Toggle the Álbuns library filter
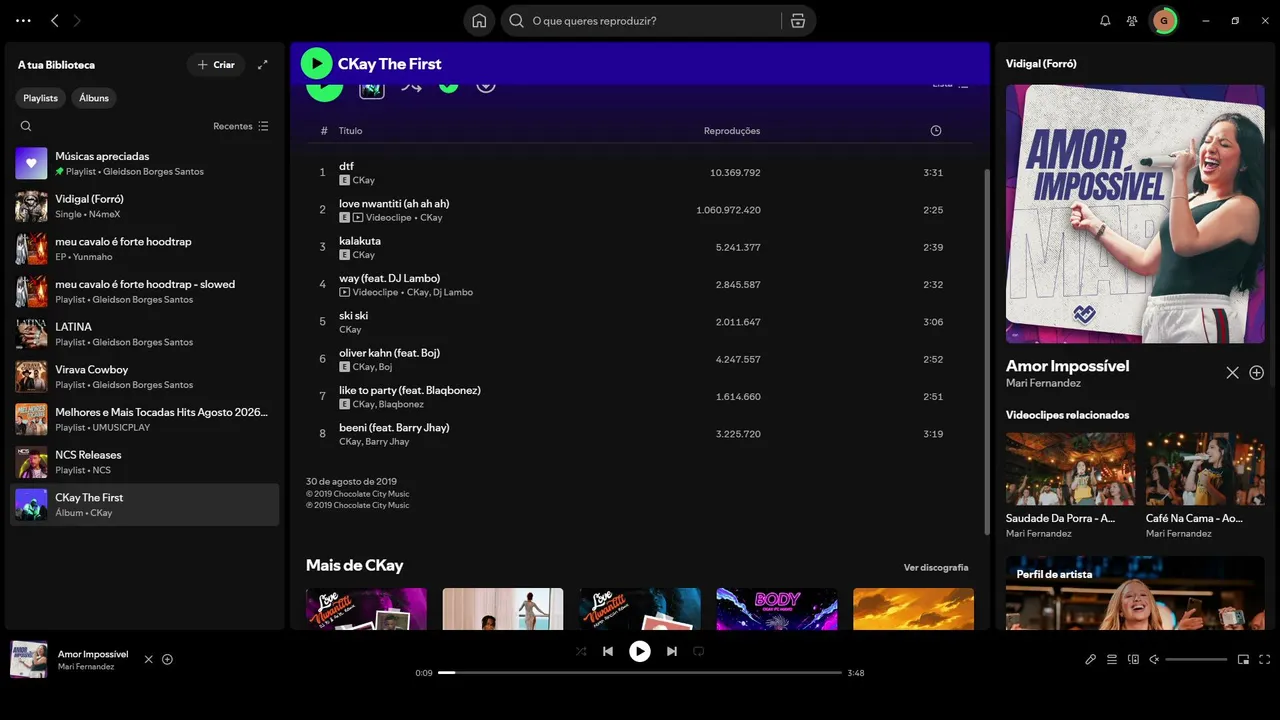The height and width of the screenshot is (720, 1280). [x=94, y=98]
